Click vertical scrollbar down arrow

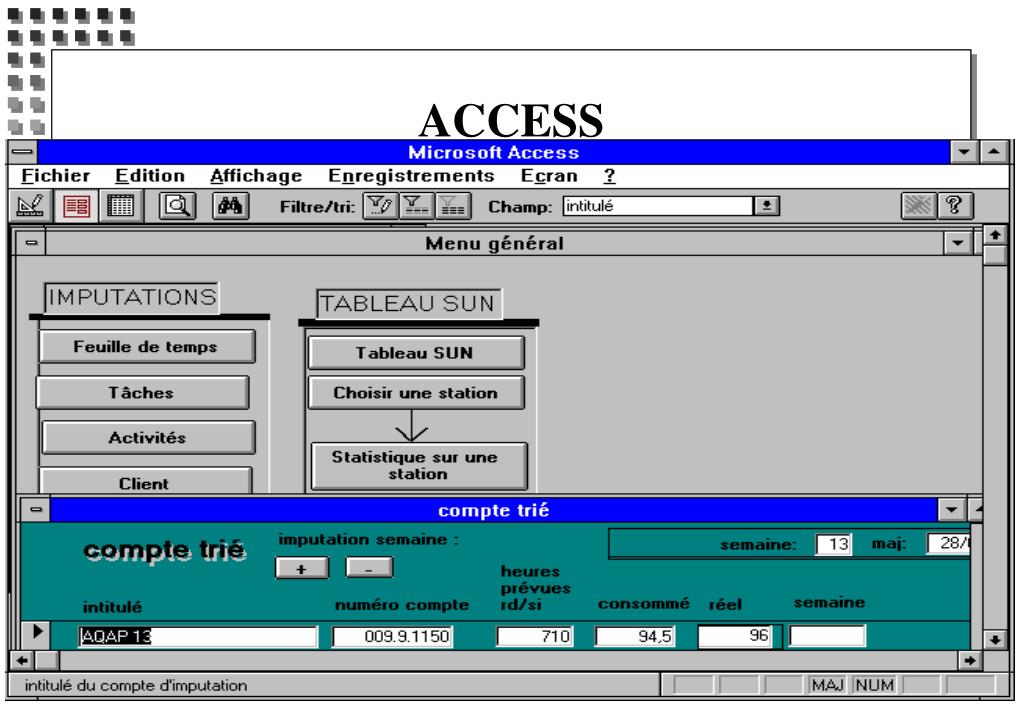click(x=994, y=639)
